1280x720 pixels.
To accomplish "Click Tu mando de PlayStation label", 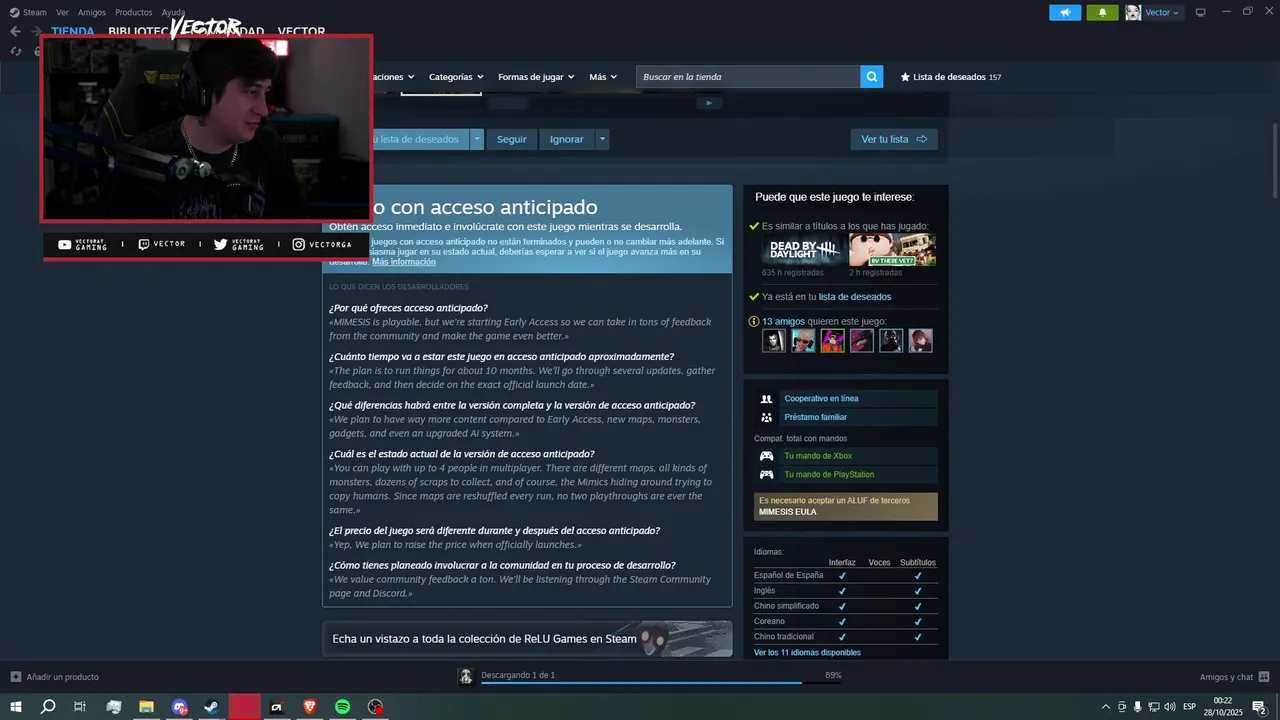I will pos(829,475).
